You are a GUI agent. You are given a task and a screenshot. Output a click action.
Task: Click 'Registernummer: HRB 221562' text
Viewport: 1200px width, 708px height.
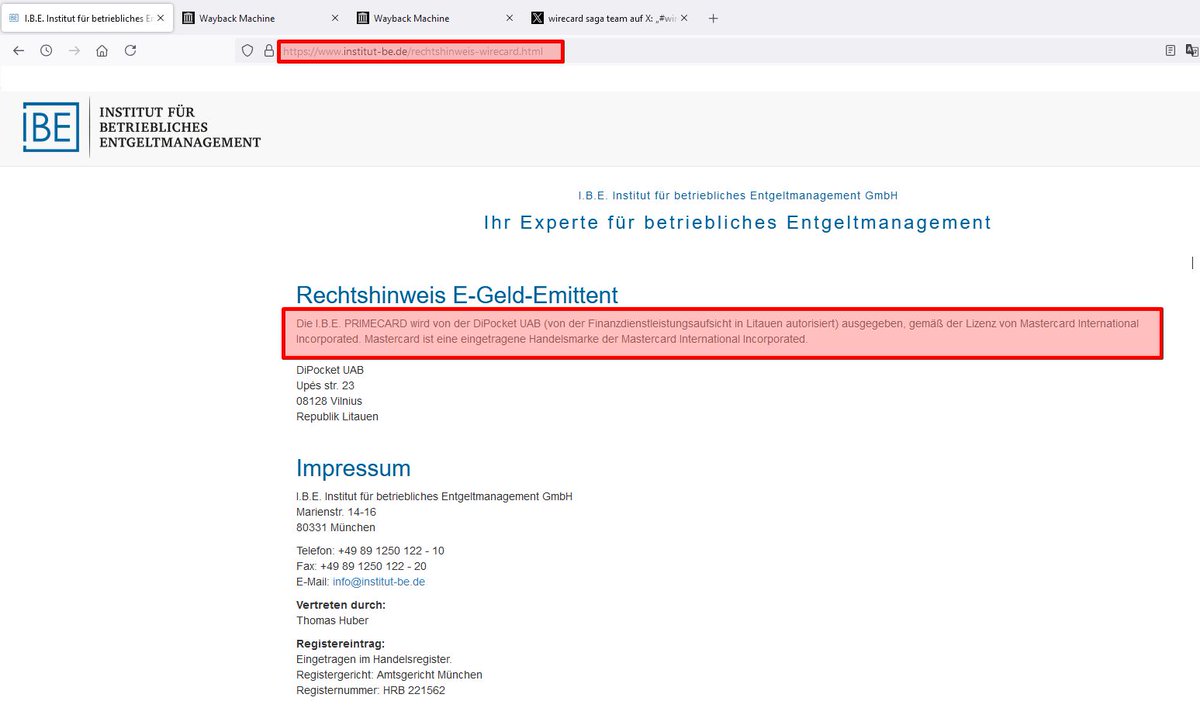[370, 690]
